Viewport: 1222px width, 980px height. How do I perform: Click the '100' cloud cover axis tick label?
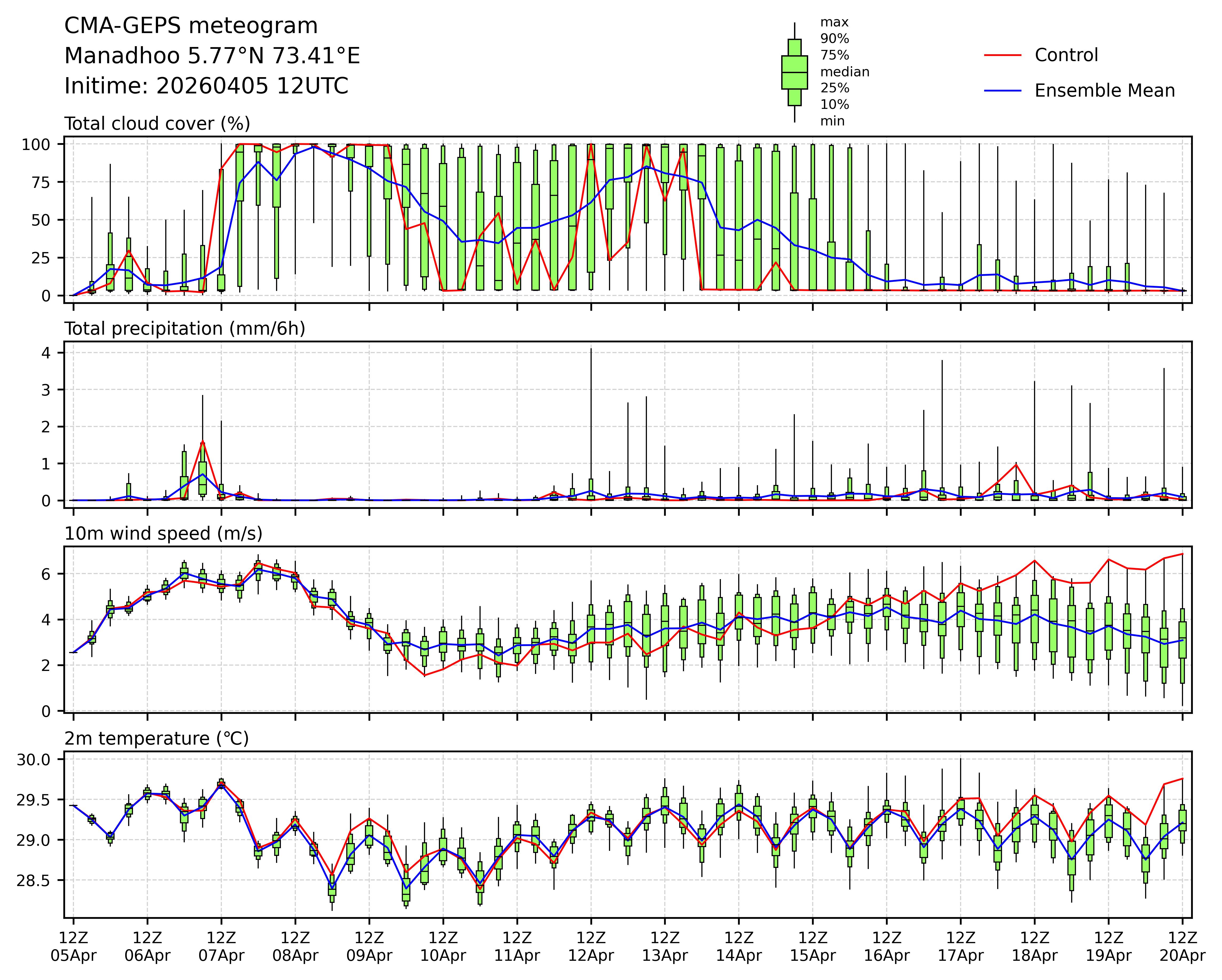tap(36, 144)
